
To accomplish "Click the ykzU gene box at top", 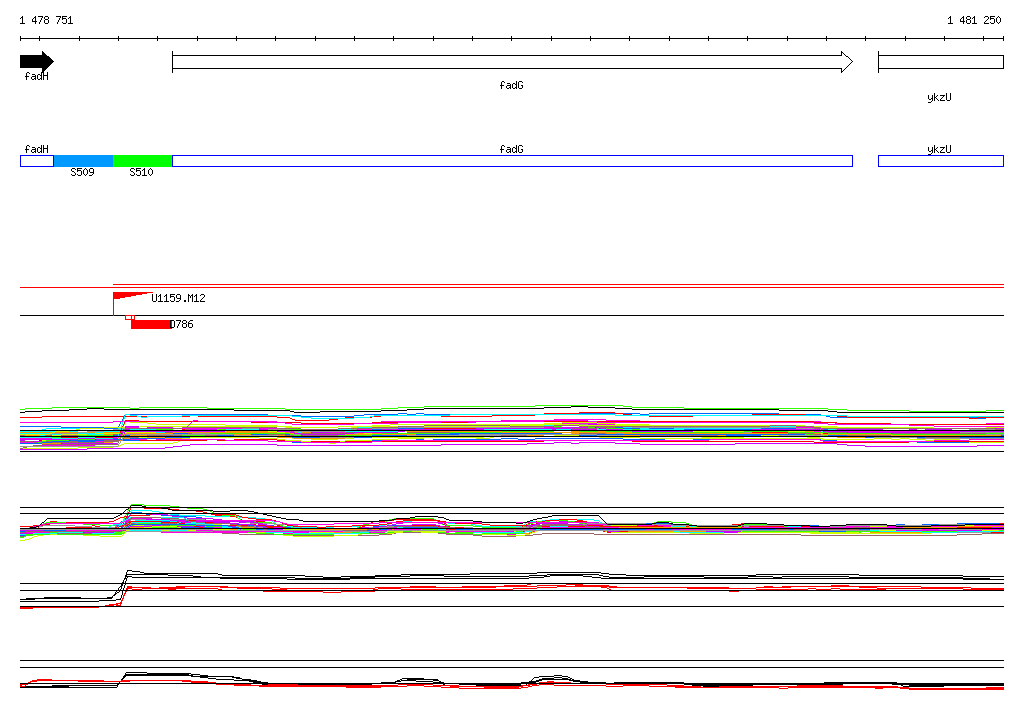I will (x=940, y=62).
